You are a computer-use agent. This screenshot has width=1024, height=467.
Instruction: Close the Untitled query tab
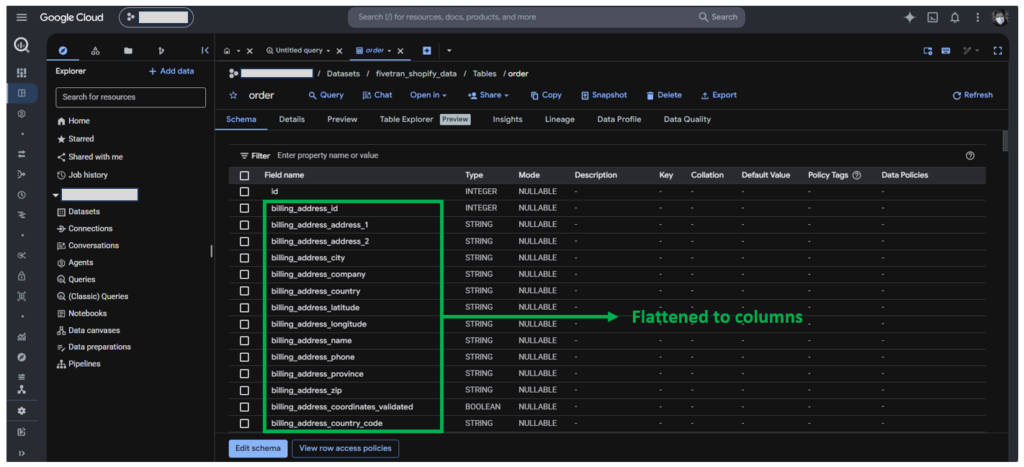click(339, 51)
